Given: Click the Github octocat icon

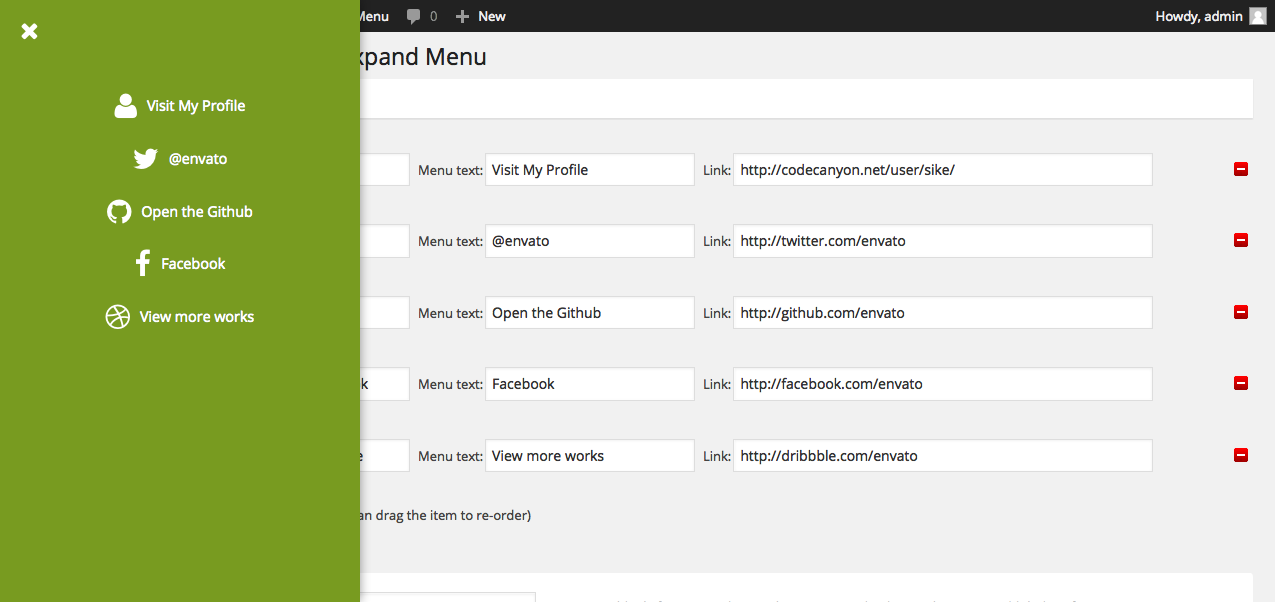Looking at the screenshot, I should click(118, 211).
